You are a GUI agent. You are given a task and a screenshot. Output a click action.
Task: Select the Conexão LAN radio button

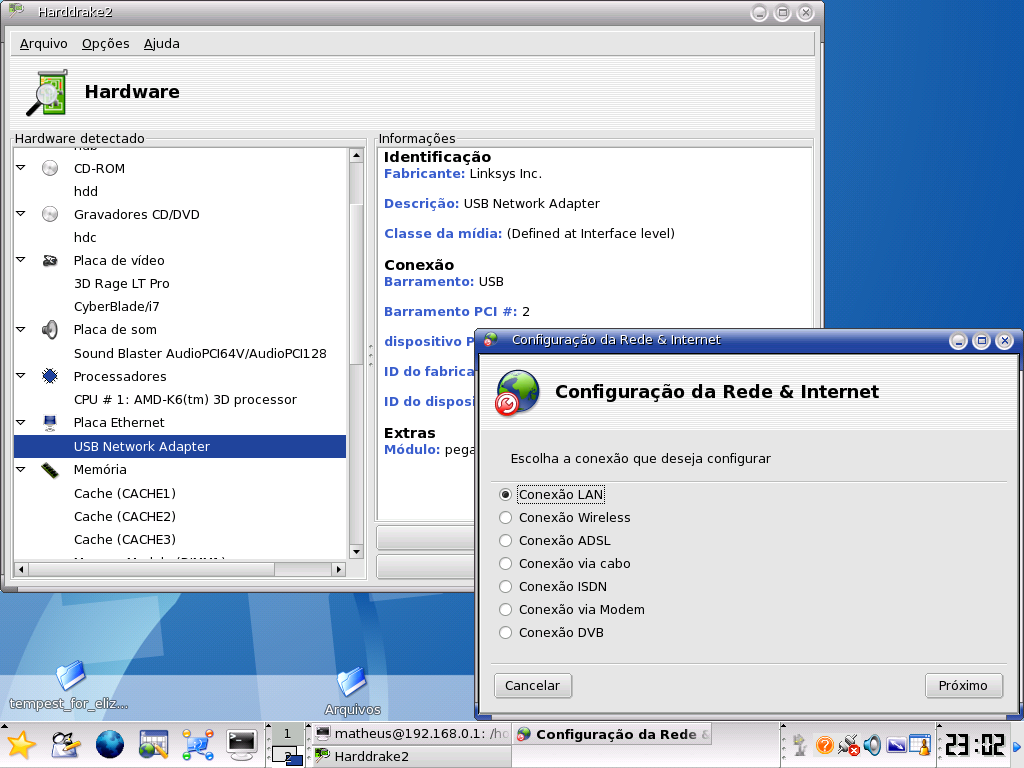pos(505,495)
